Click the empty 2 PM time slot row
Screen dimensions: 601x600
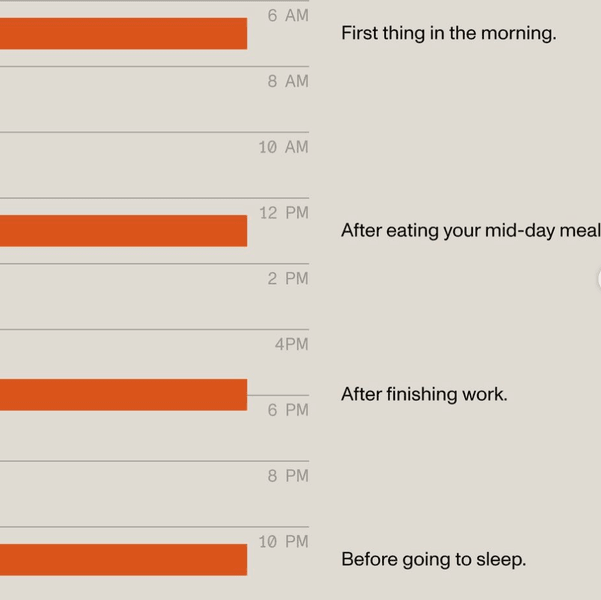[154, 296]
